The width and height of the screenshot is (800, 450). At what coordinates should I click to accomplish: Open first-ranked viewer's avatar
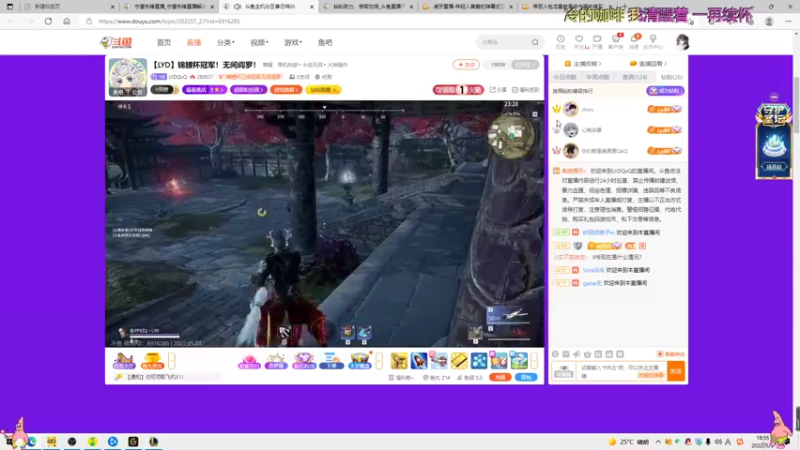click(x=571, y=109)
